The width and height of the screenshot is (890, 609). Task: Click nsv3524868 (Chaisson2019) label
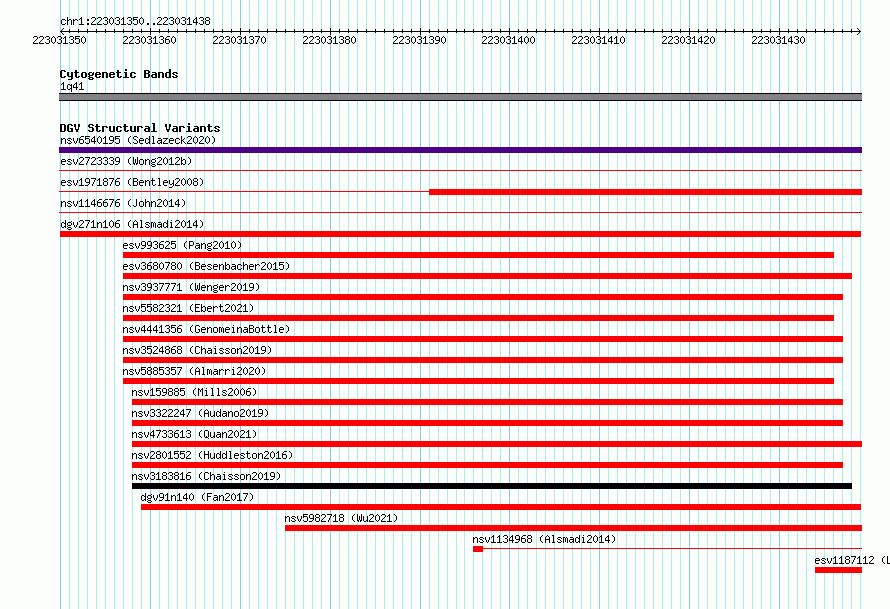(x=197, y=350)
